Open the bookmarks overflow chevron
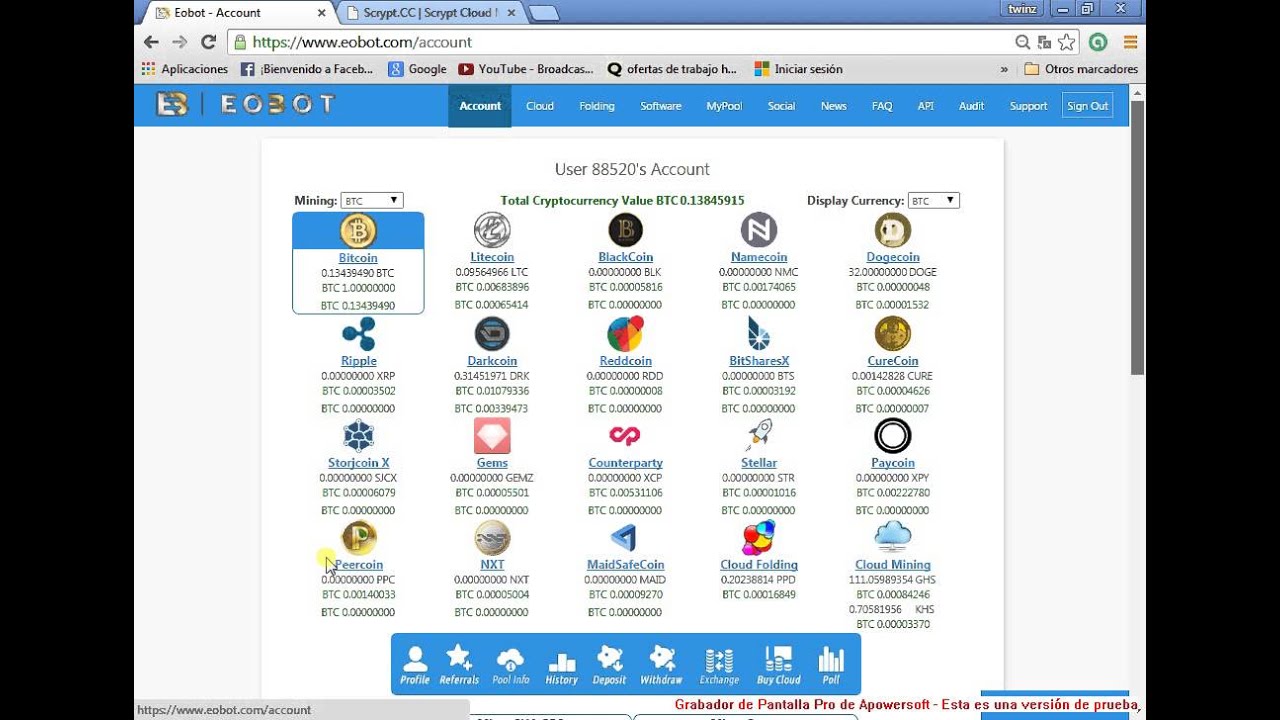This screenshot has width=1280, height=720. (x=1004, y=70)
